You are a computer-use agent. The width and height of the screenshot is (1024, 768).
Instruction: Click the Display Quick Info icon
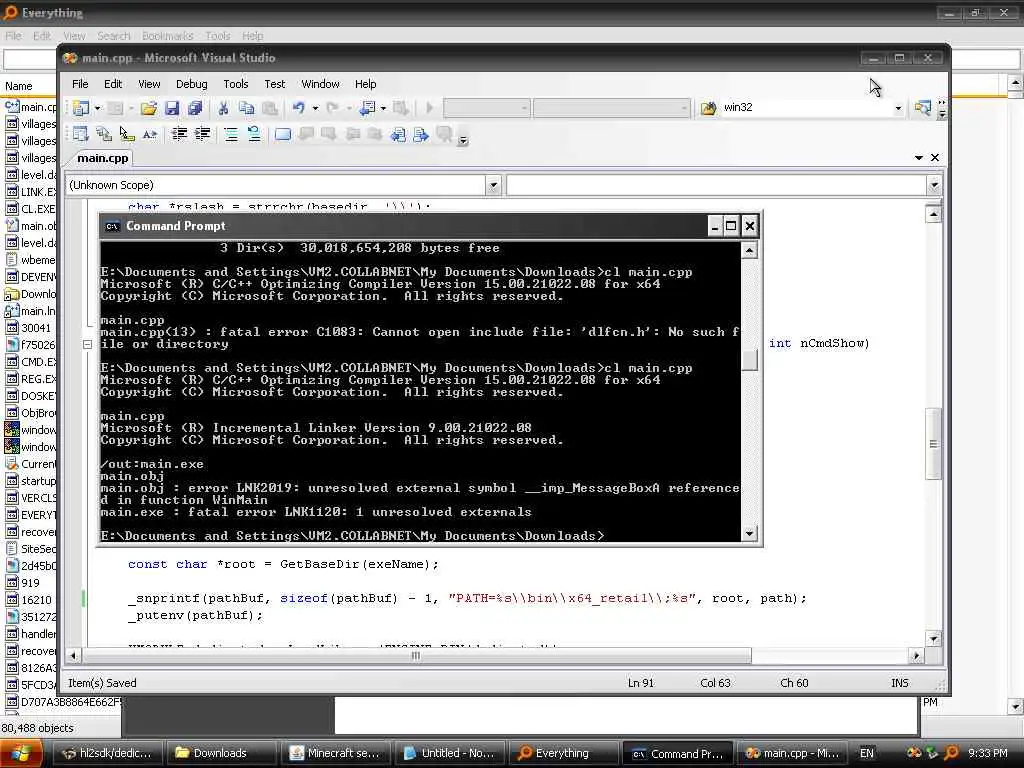(x=127, y=135)
